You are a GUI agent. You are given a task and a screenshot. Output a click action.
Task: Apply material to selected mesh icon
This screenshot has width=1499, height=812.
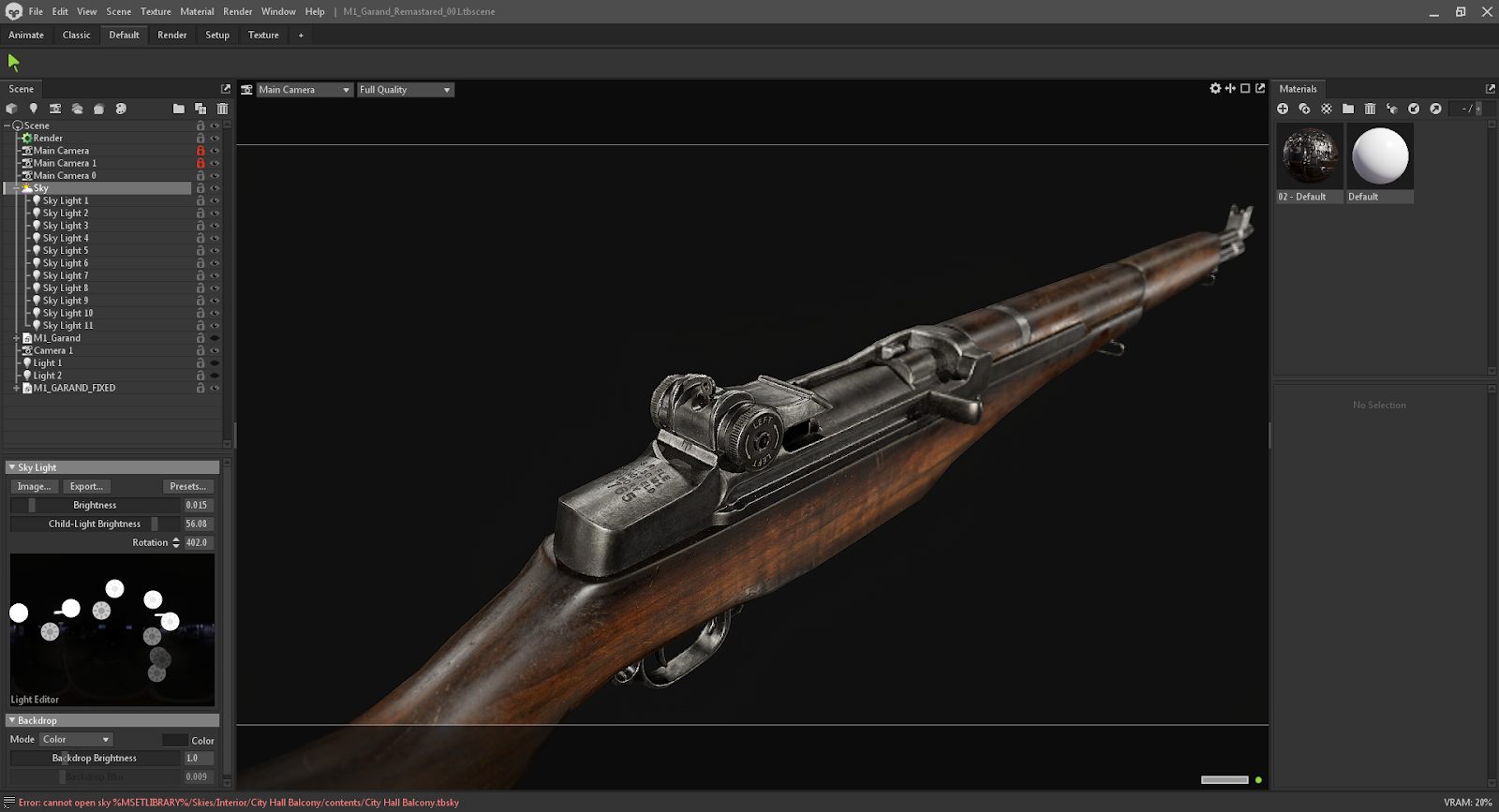pyautogui.click(x=1392, y=109)
